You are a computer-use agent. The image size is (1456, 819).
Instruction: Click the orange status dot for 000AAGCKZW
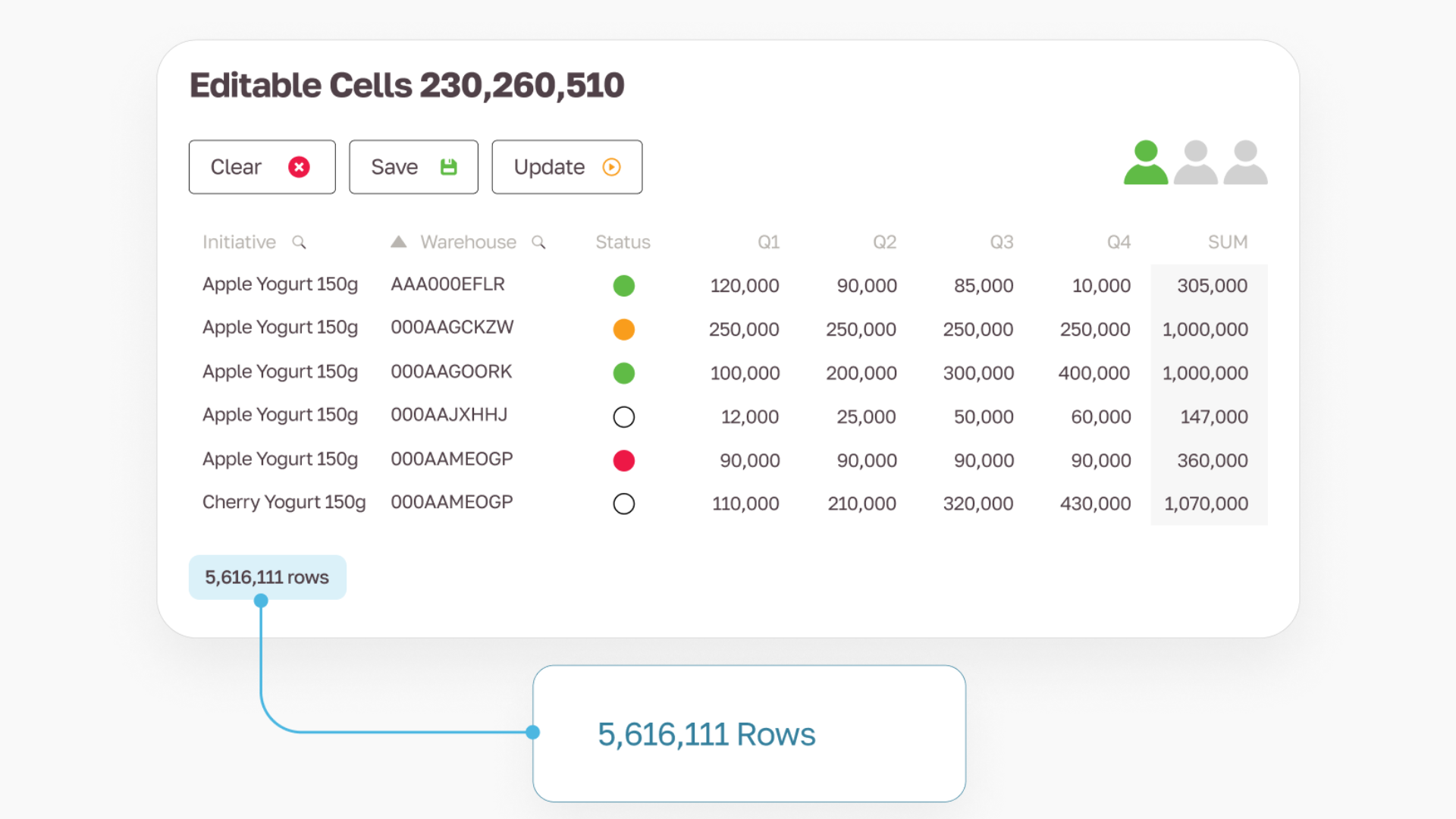(x=623, y=330)
